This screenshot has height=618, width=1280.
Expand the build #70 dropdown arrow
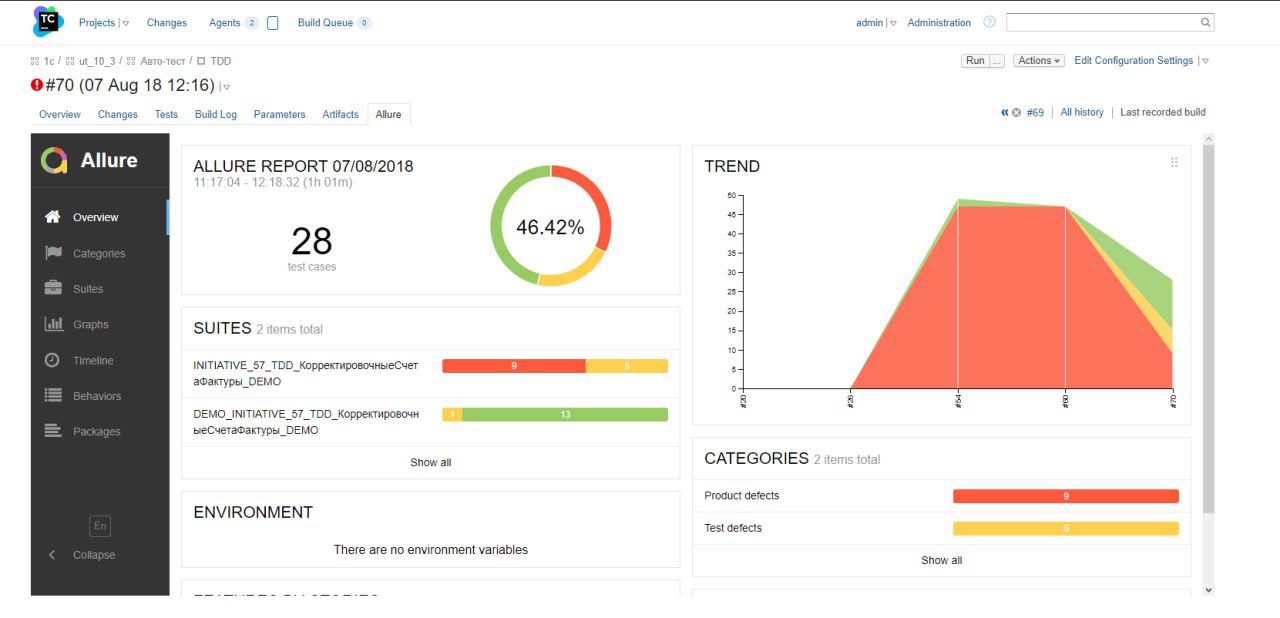[x=226, y=87]
